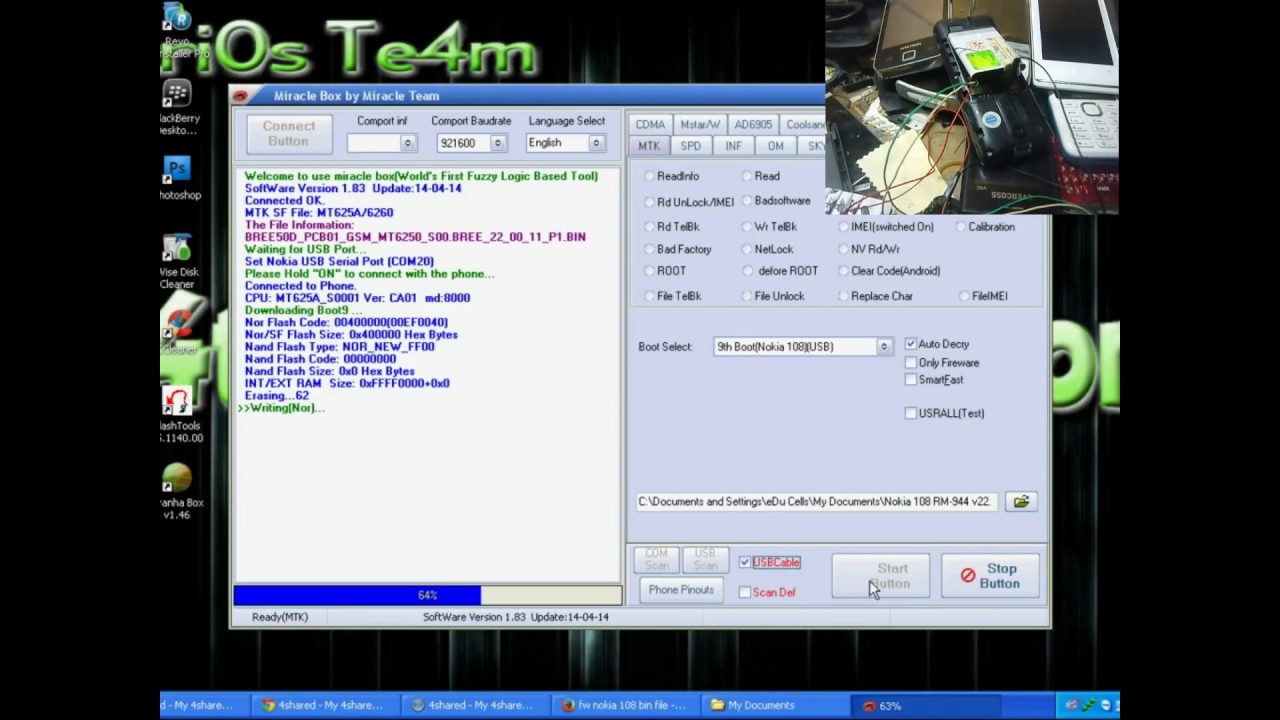Select the Bad Factory radio option
Screen dimensions: 1280x720
coord(678,249)
